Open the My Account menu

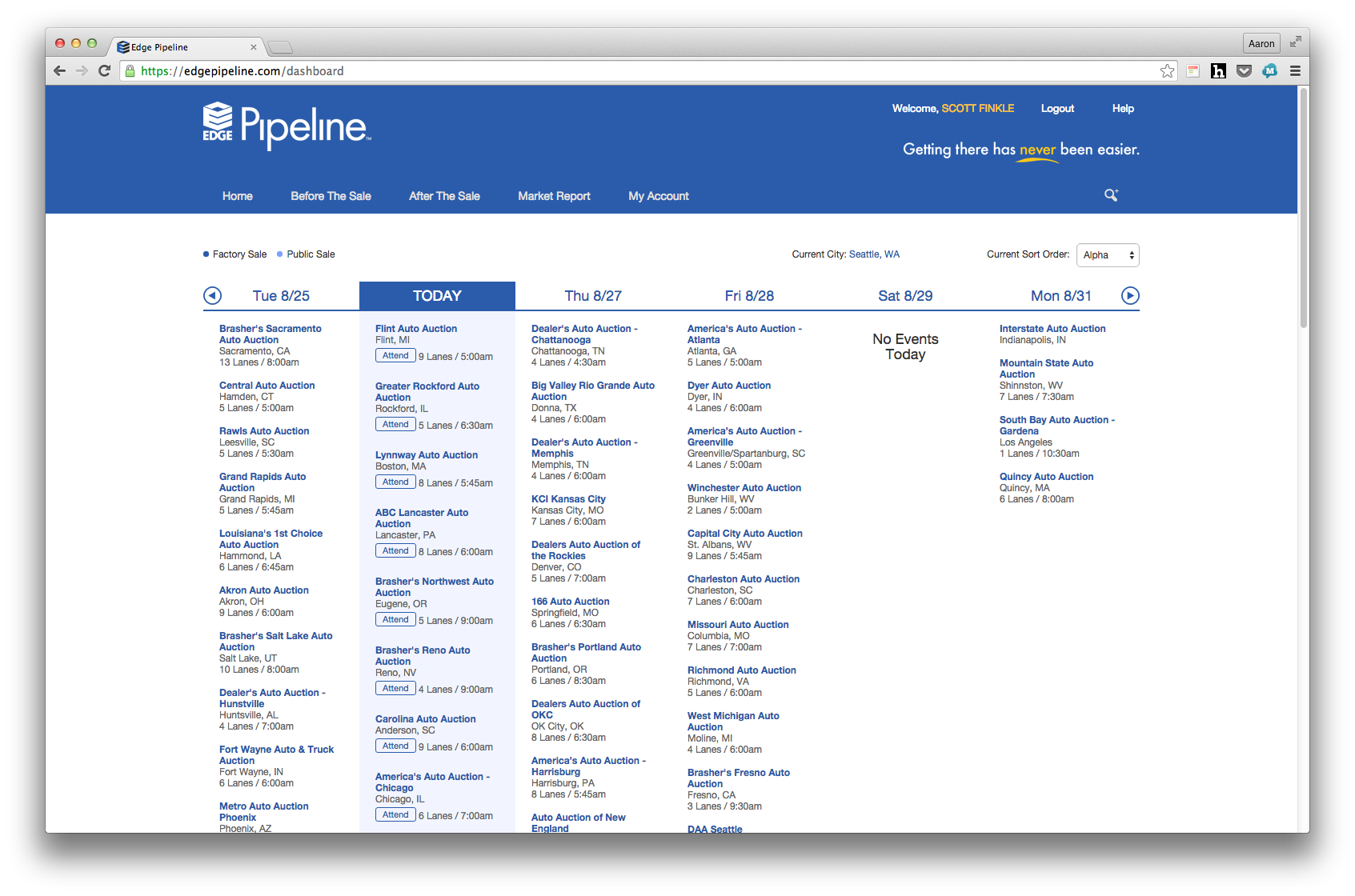tap(659, 196)
